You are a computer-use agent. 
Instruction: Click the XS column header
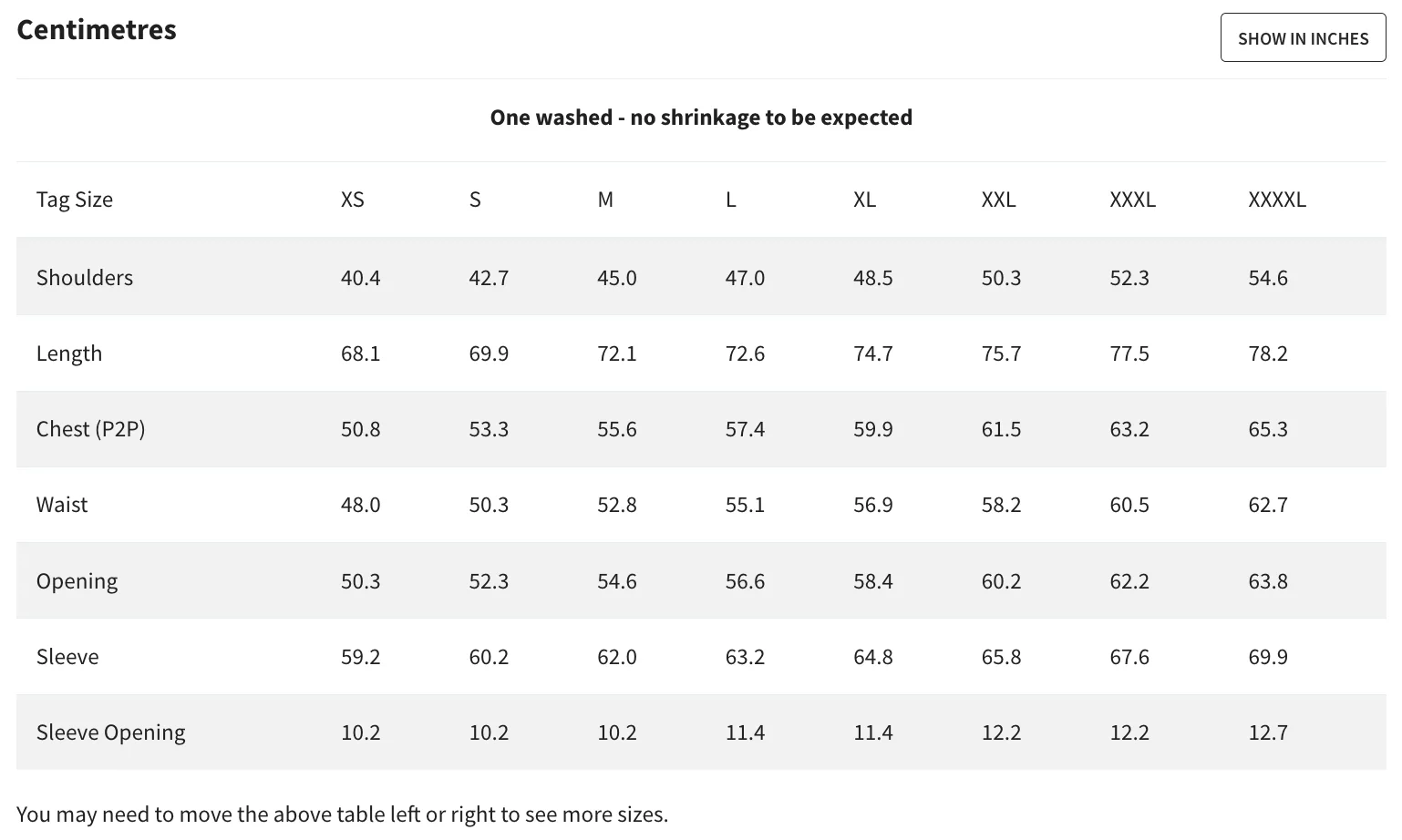353,200
